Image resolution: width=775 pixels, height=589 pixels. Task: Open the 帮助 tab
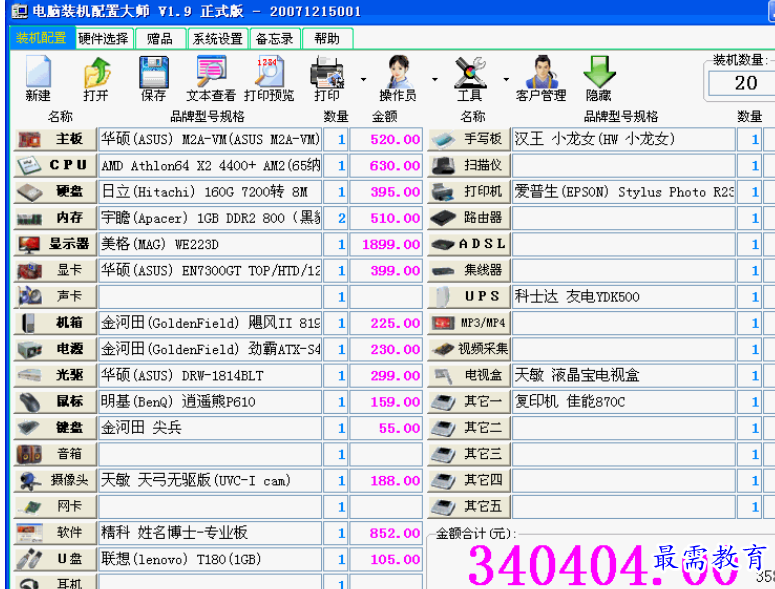[327, 39]
